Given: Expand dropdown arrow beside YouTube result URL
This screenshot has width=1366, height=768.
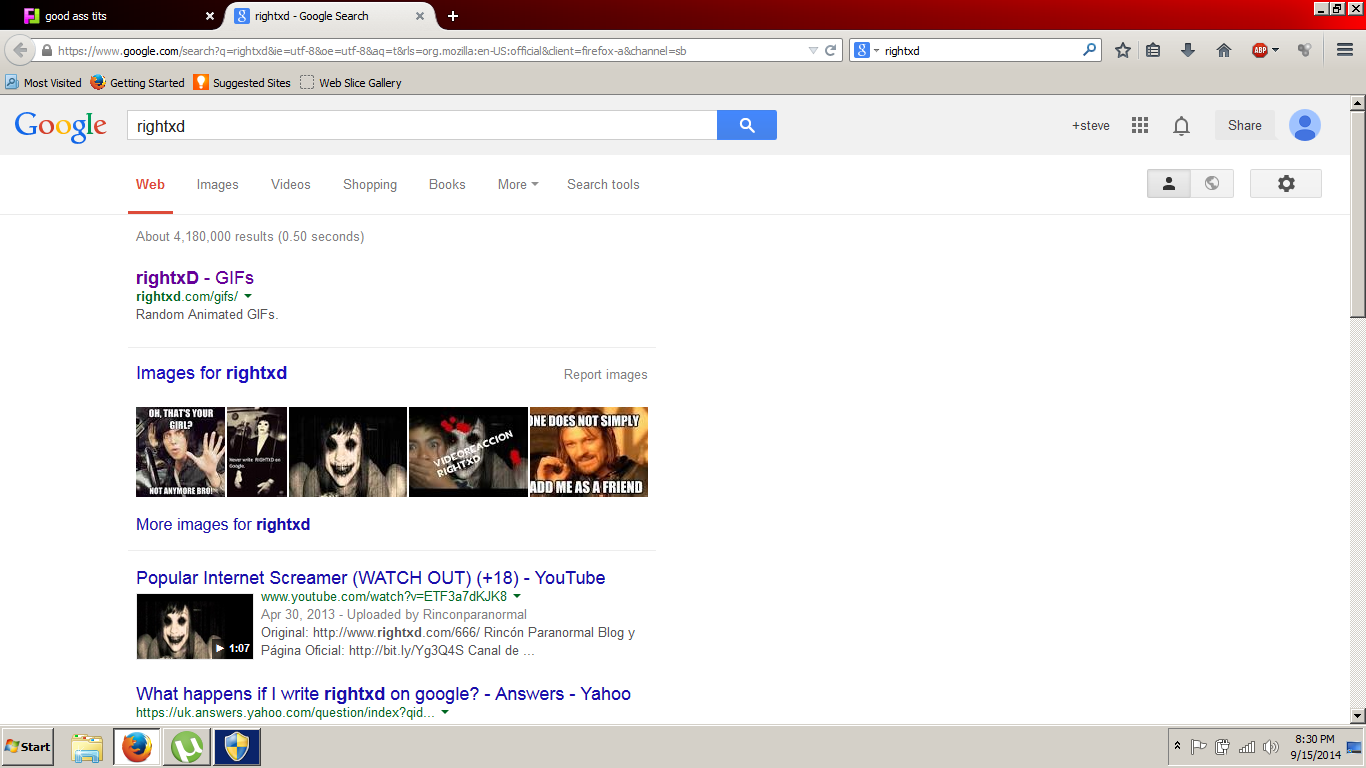Looking at the screenshot, I should 517,597.
